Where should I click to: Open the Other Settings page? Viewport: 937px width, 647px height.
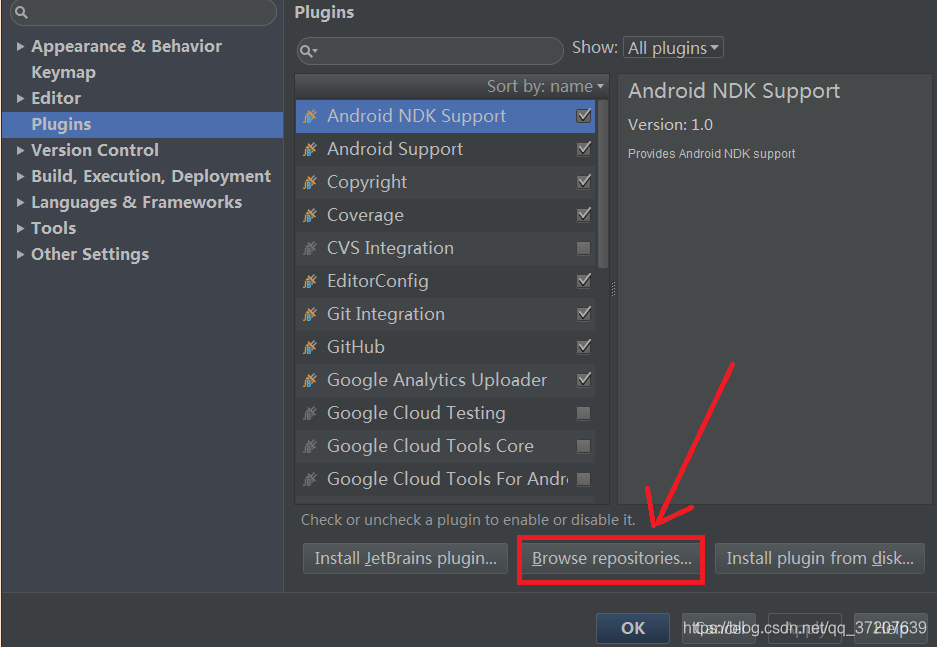coord(90,254)
